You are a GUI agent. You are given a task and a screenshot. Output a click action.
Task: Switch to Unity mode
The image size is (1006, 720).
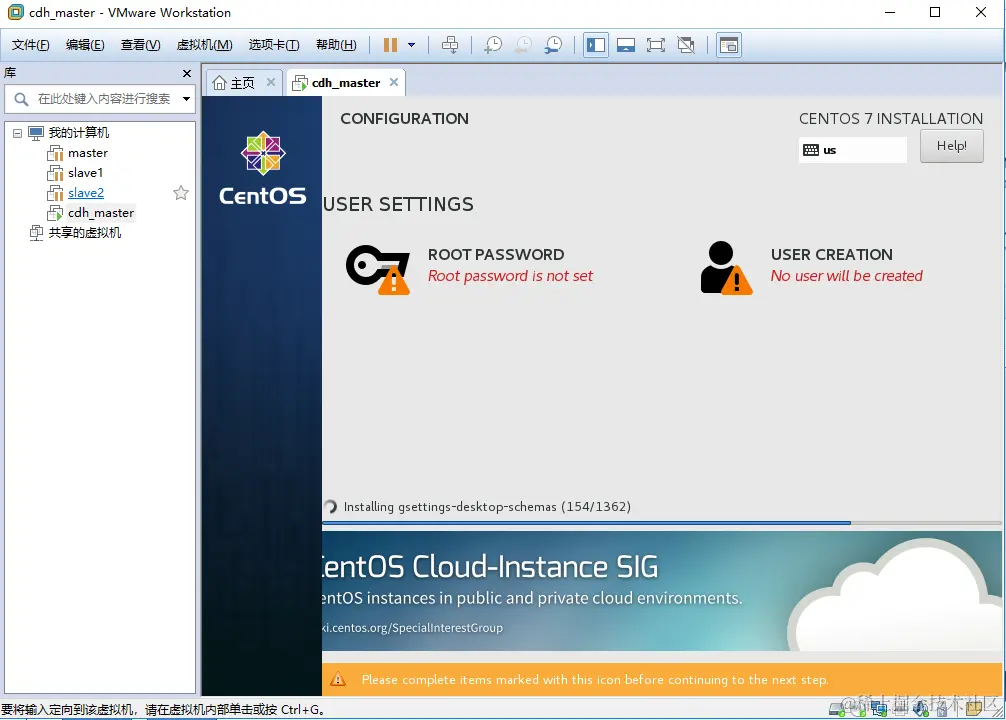coord(686,45)
